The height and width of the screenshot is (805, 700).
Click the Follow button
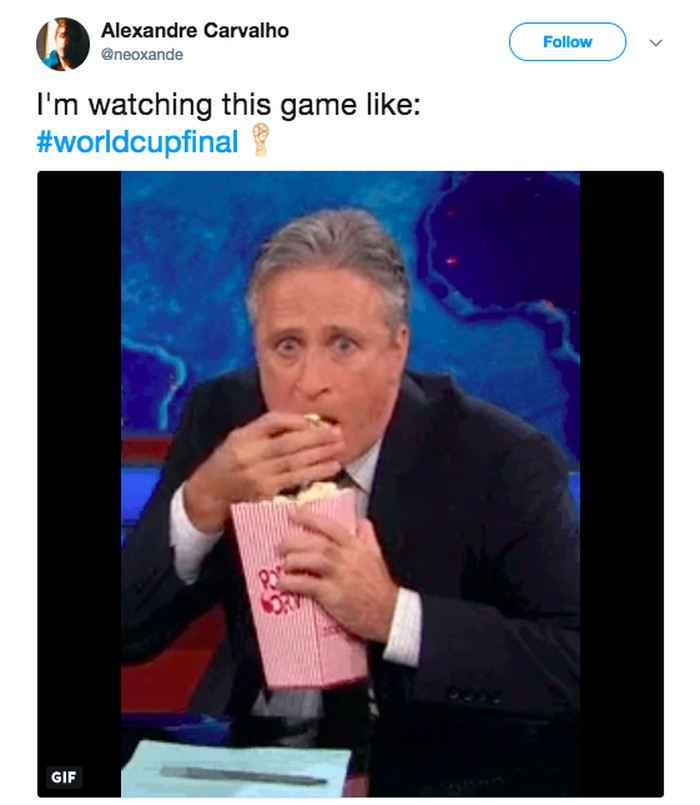click(567, 42)
